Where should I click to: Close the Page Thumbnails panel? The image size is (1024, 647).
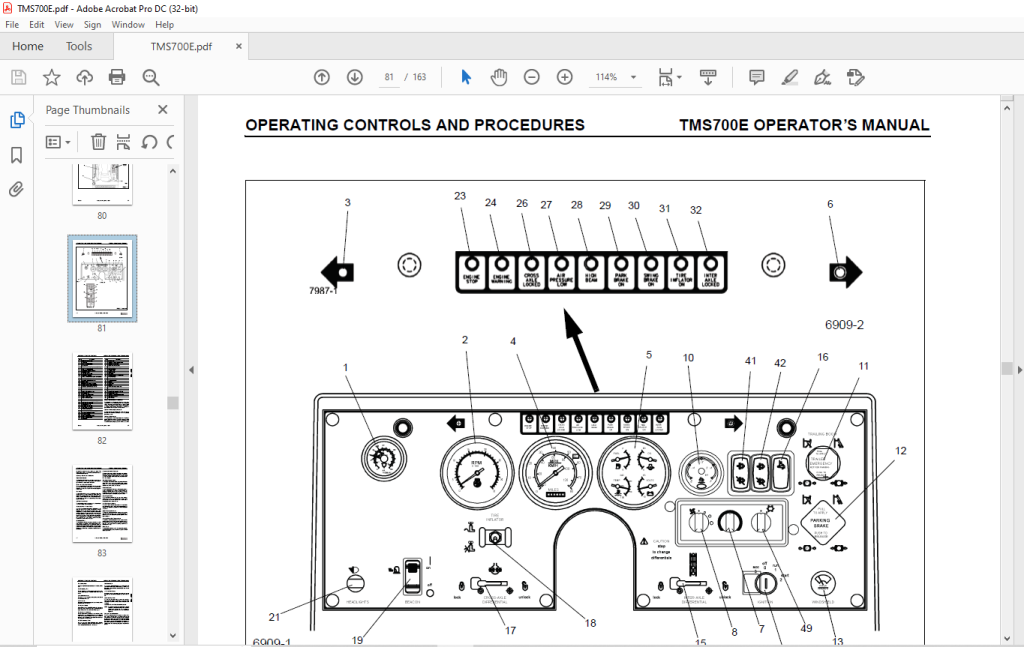coord(163,110)
